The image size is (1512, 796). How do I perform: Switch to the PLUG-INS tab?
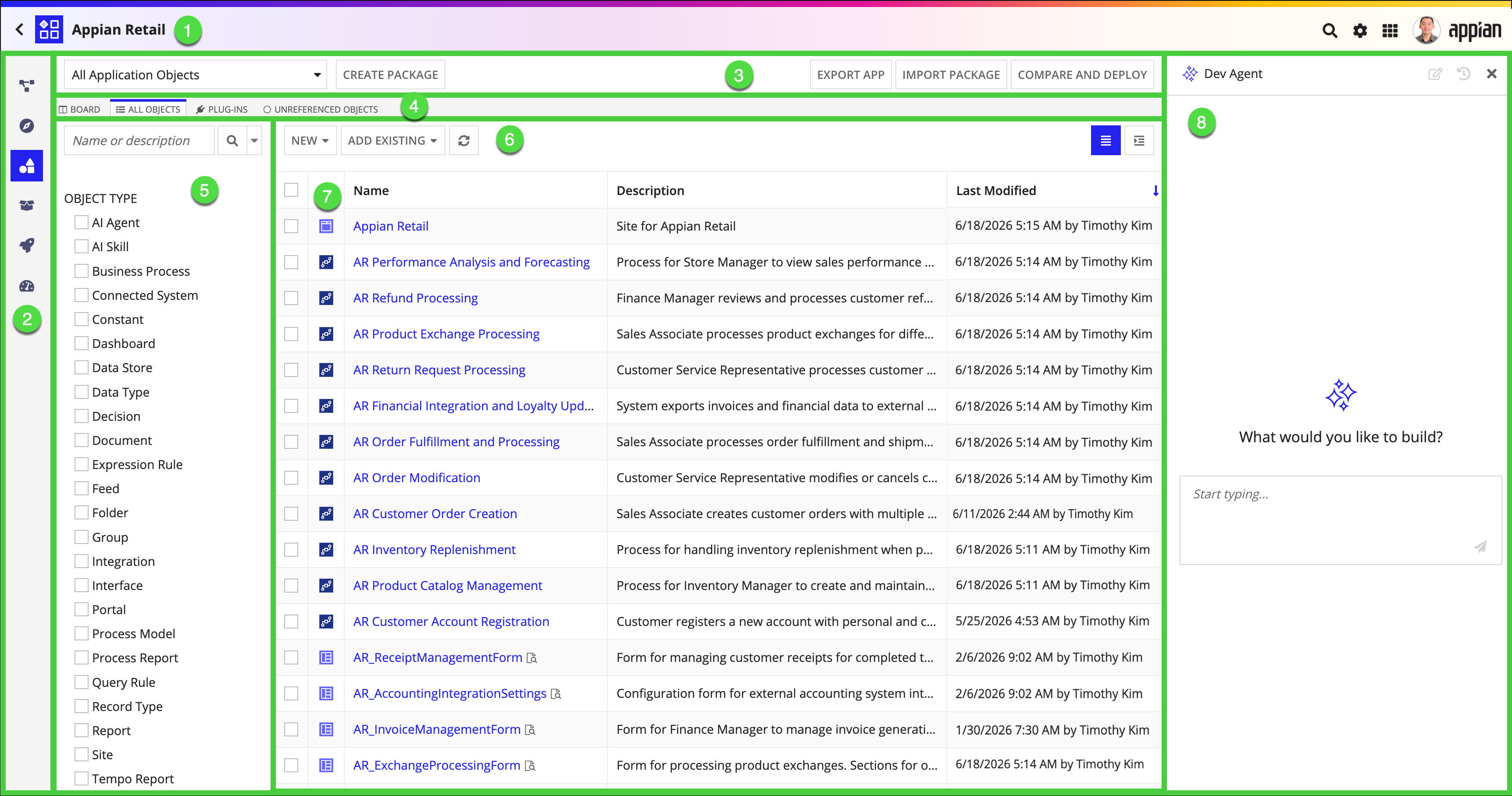[222, 109]
